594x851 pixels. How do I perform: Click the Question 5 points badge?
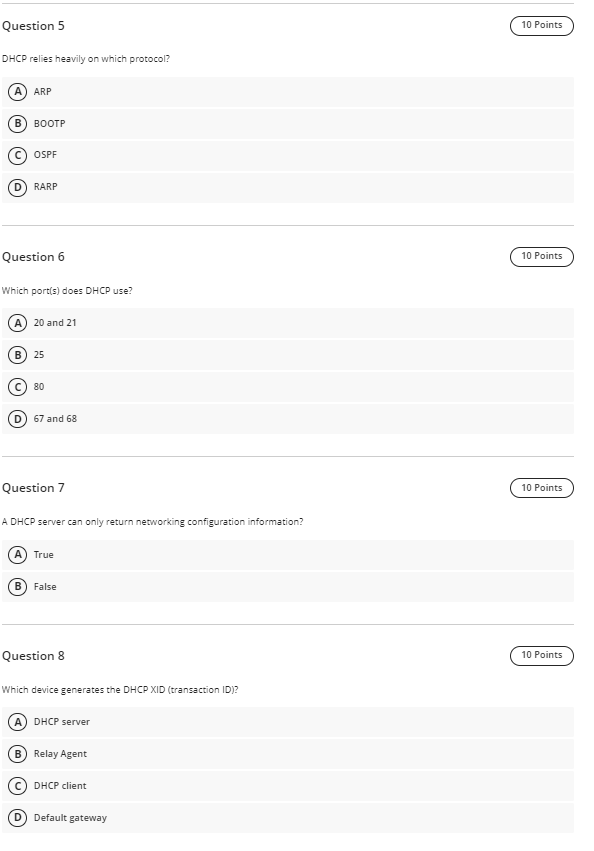point(542,26)
